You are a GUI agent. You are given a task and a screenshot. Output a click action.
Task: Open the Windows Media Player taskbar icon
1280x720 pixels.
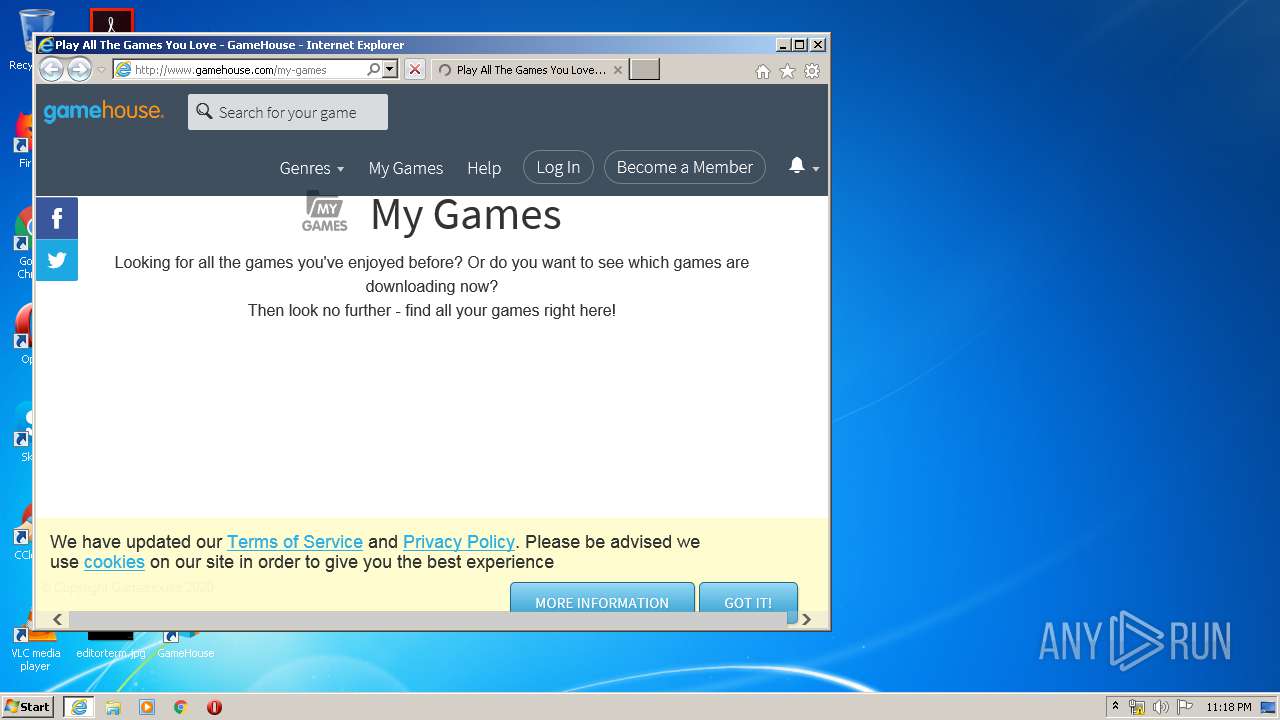(x=147, y=706)
